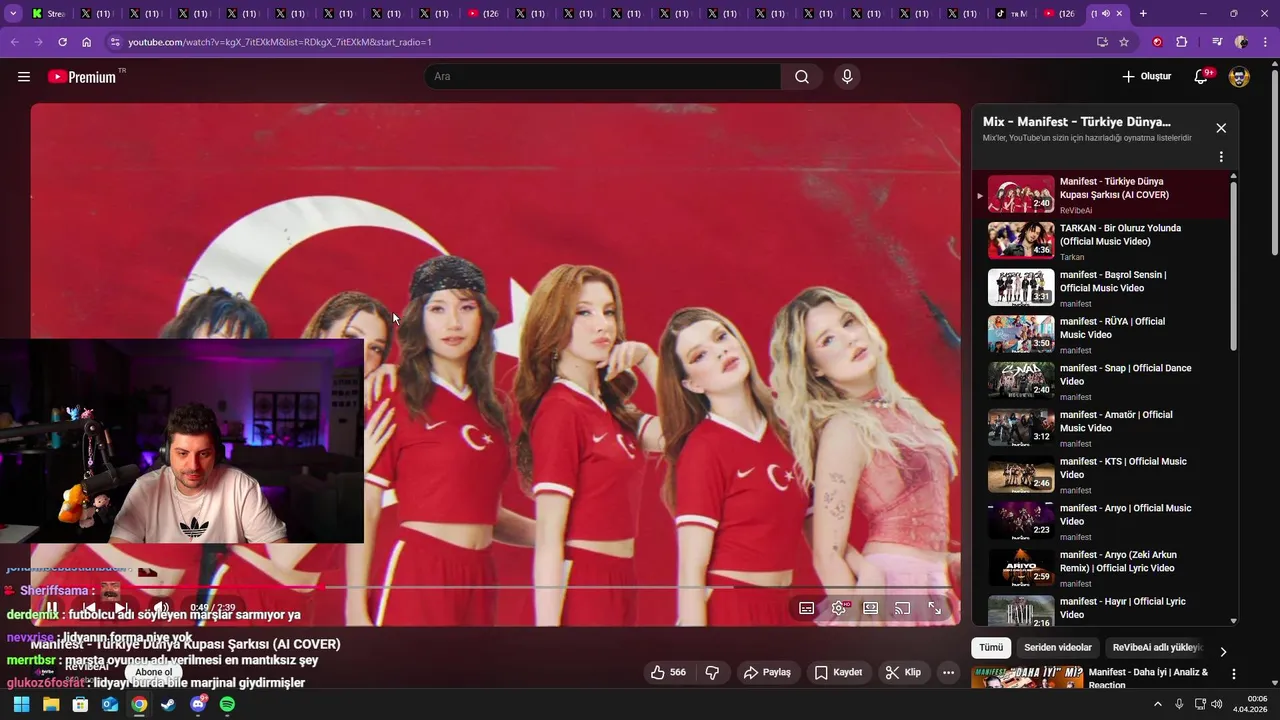
Task: Select manifest - Hayır Official Lyric Video
Action: tap(1100, 610)
